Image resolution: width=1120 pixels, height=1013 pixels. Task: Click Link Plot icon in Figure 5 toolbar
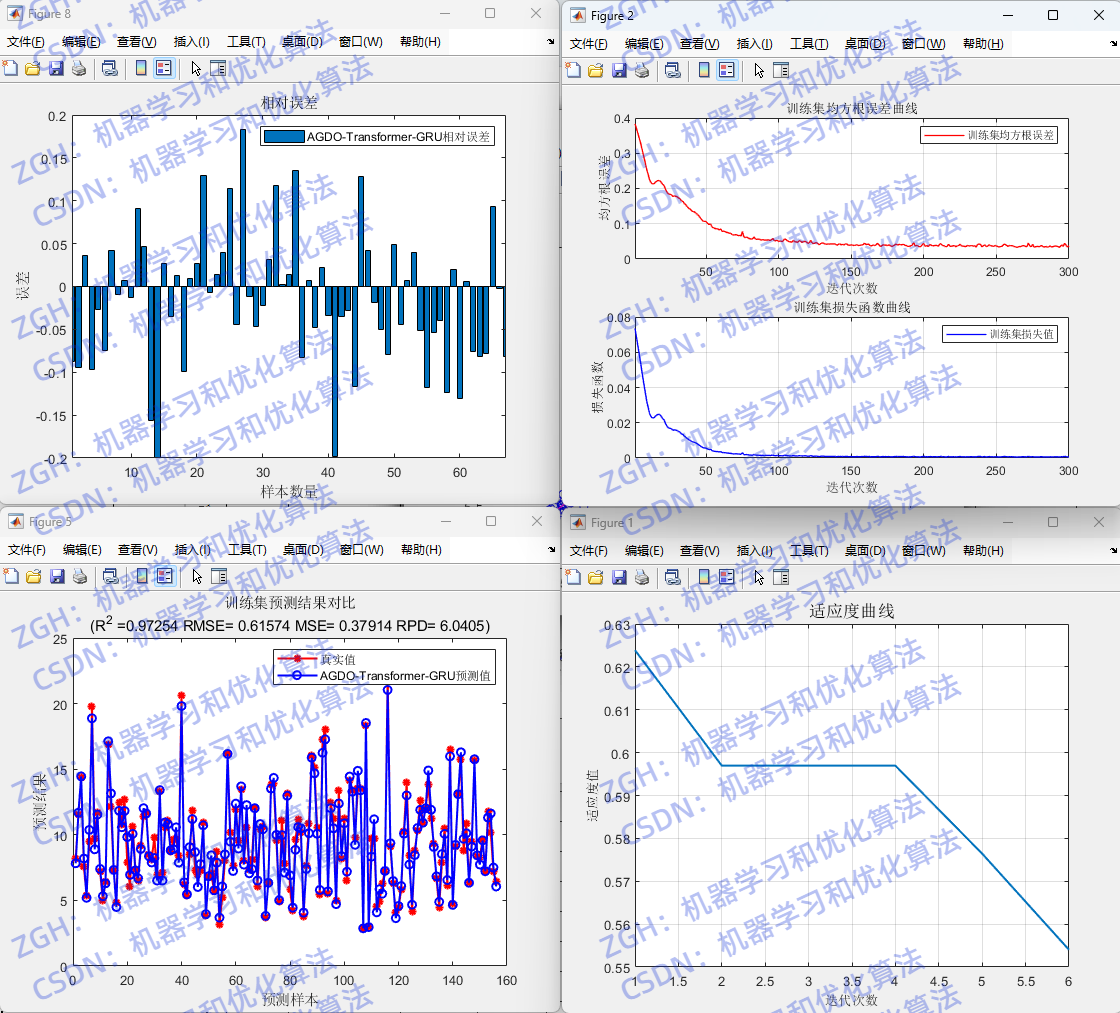point(111,577)
